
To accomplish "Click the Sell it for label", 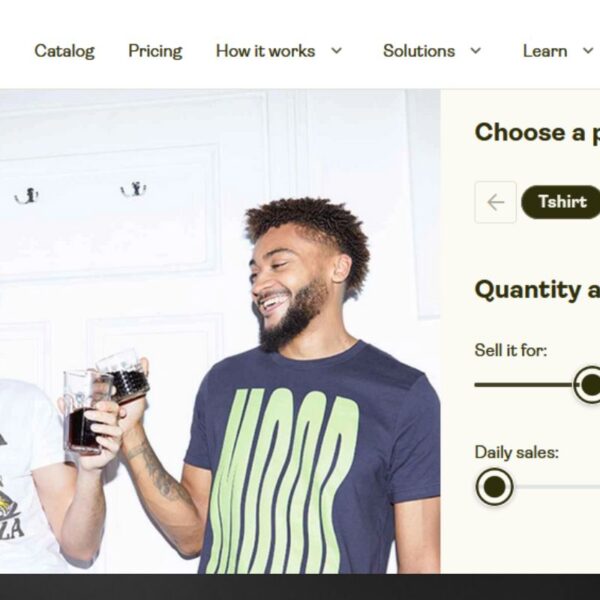I will (x=511, y=350).
